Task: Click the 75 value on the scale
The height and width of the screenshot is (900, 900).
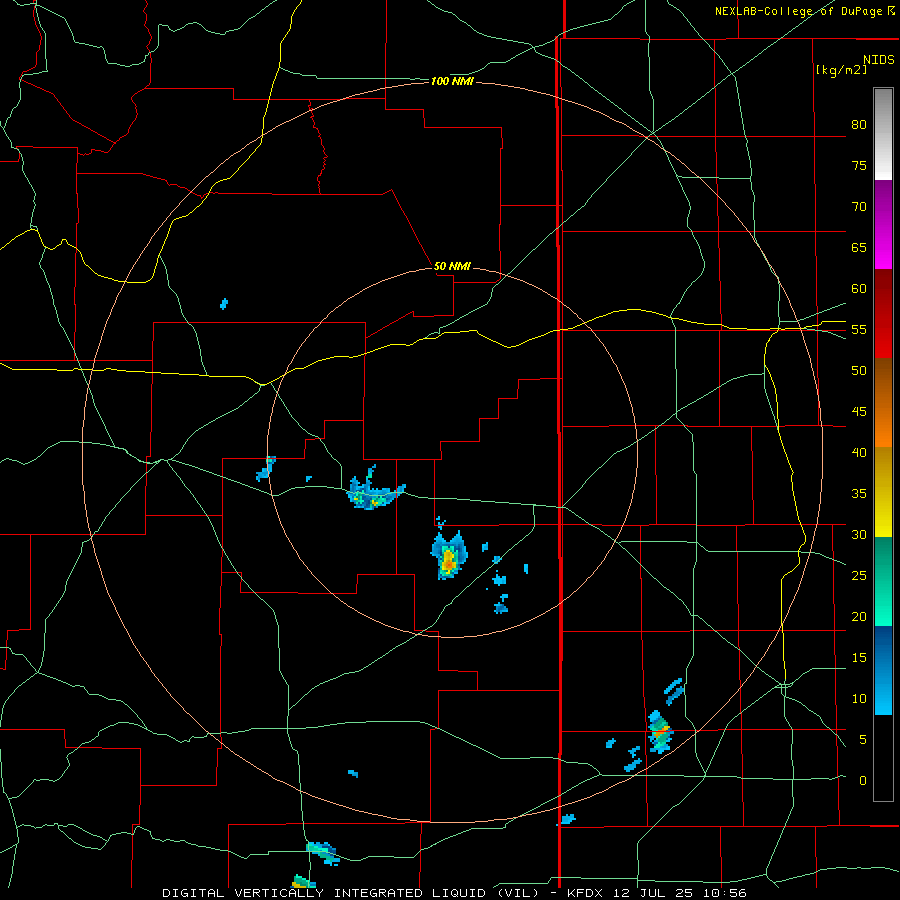Action: point(859,166)
